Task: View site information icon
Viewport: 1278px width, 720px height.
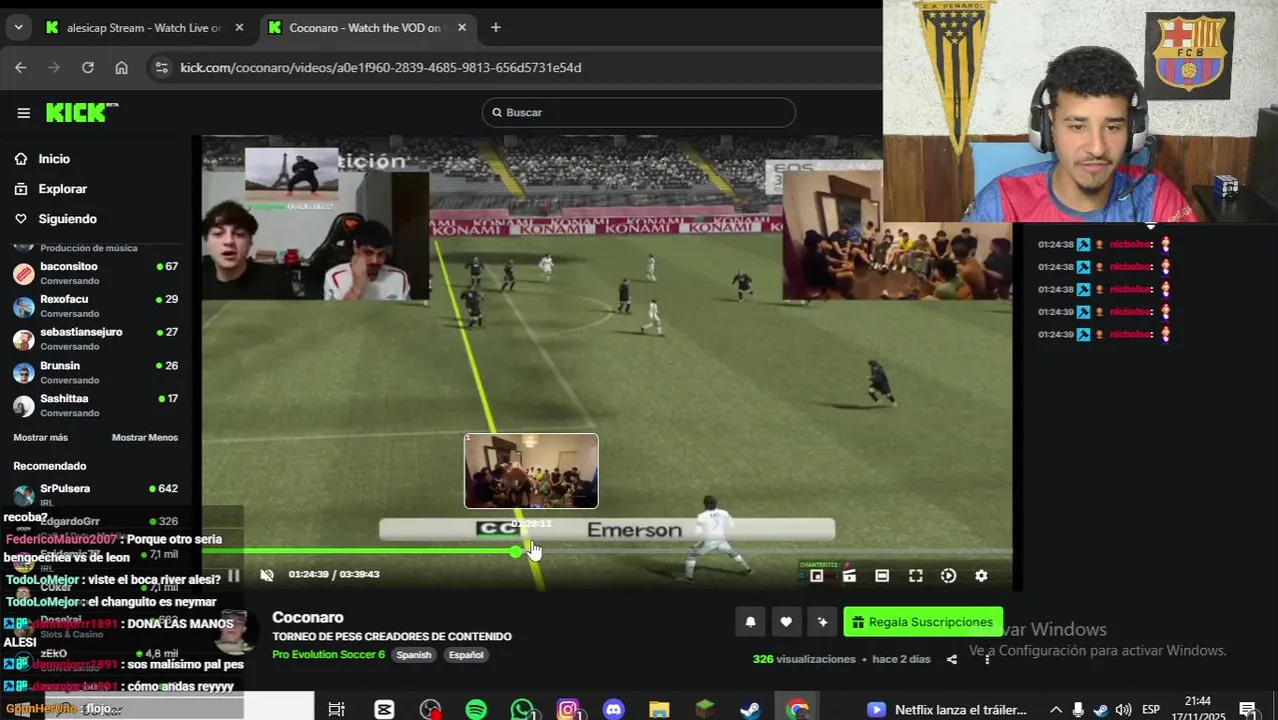Action: coord(161,68)
